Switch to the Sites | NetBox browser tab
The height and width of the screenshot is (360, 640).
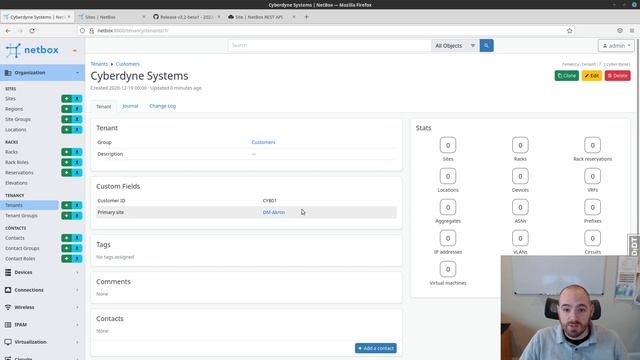click(111, 17)
